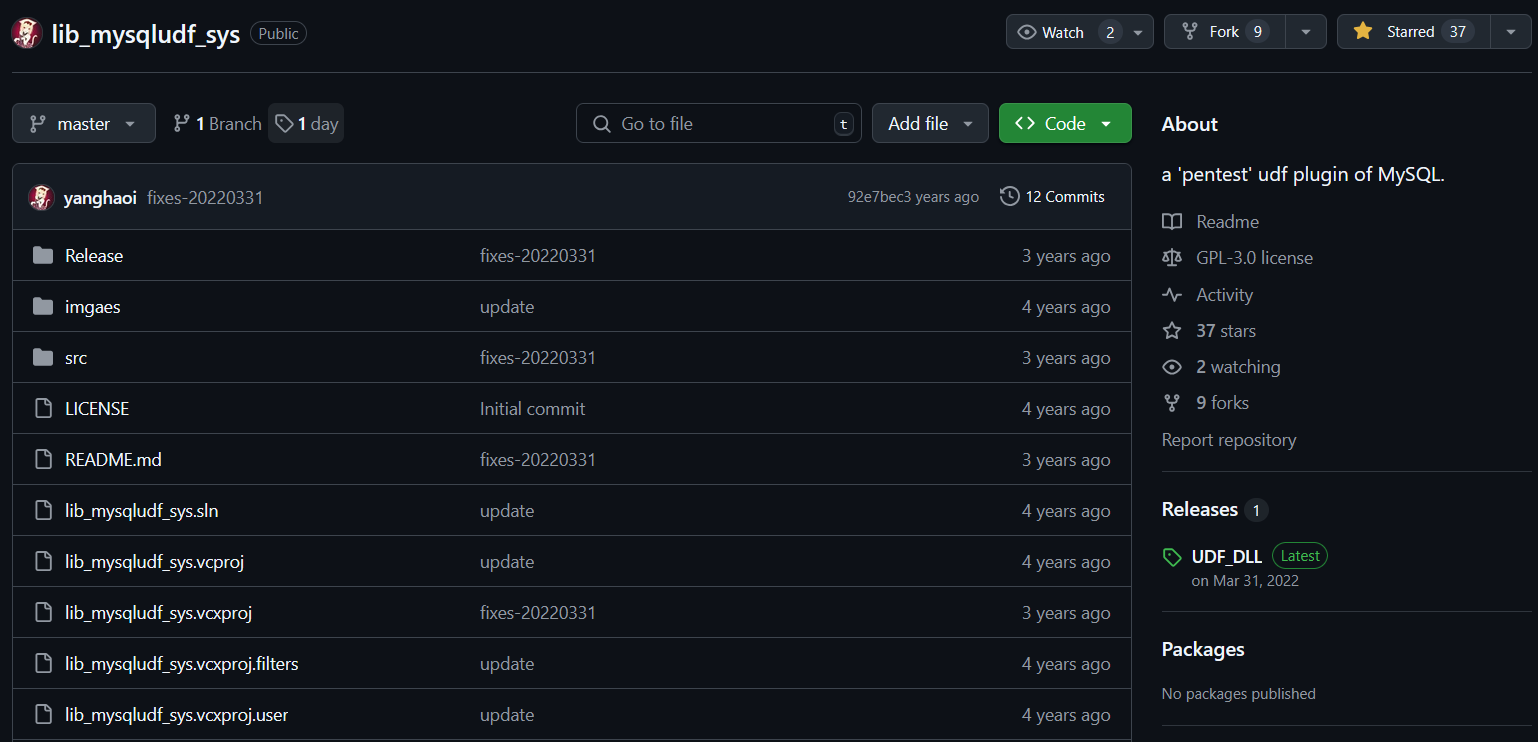The width and height of the screenshot is (1538, 742).
Task: Click the lib_mysqludf_sys.vcxproj.filters file icon
Action: point(43,664)
